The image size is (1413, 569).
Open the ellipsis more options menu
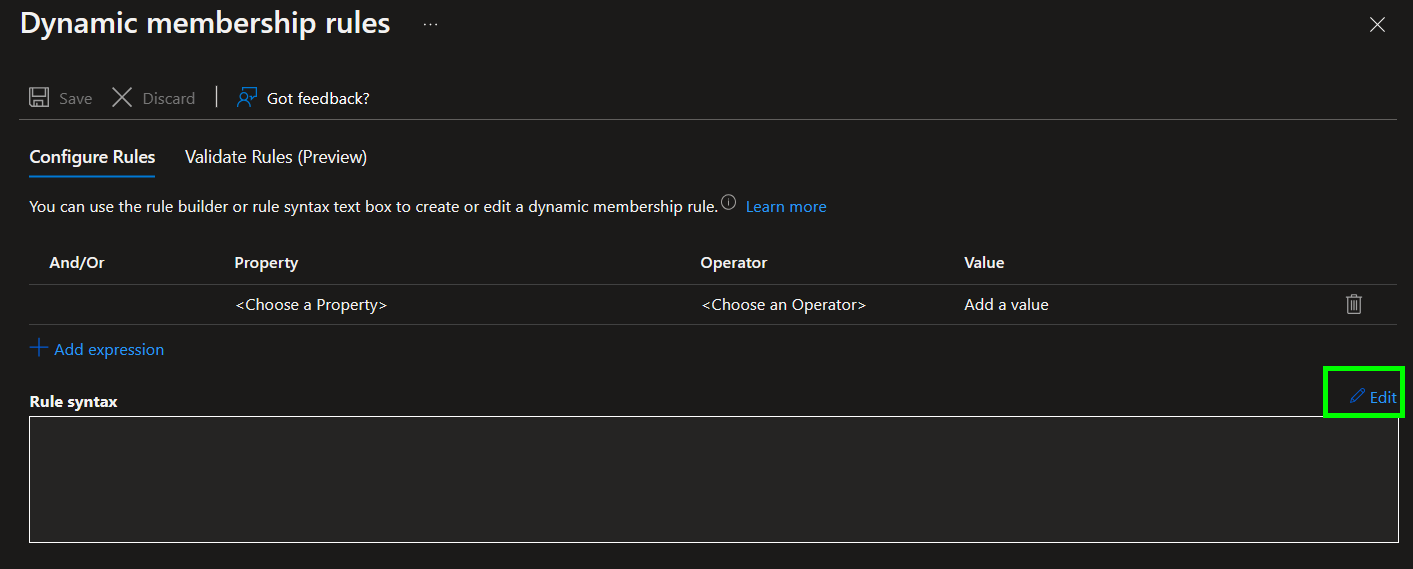click(x=430, y=25)
